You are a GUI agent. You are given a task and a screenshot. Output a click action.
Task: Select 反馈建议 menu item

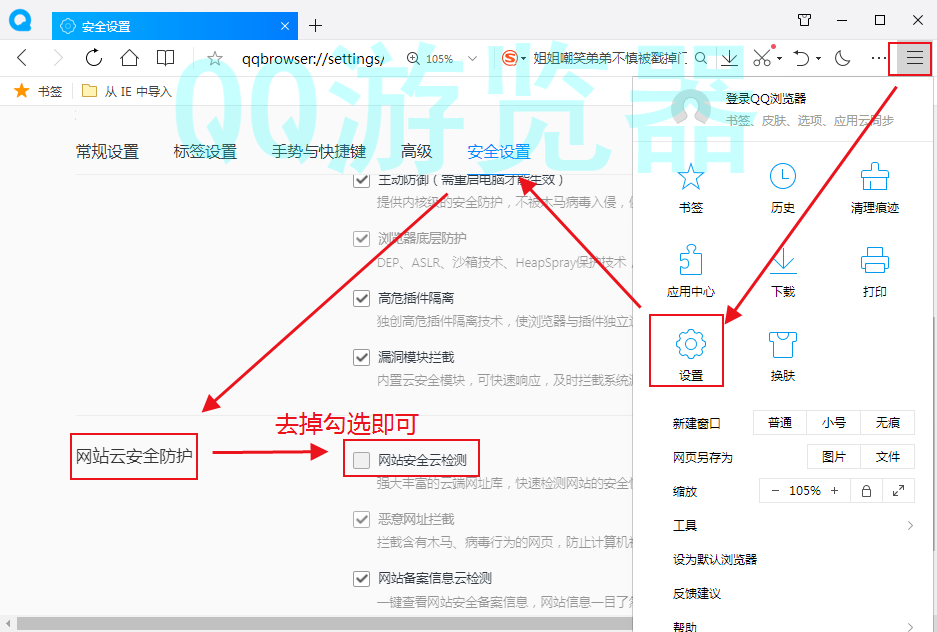[697, 594]
